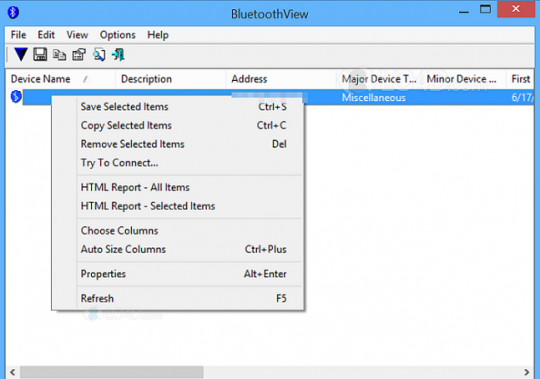Sort by Description column header

(x=170, y=79)
